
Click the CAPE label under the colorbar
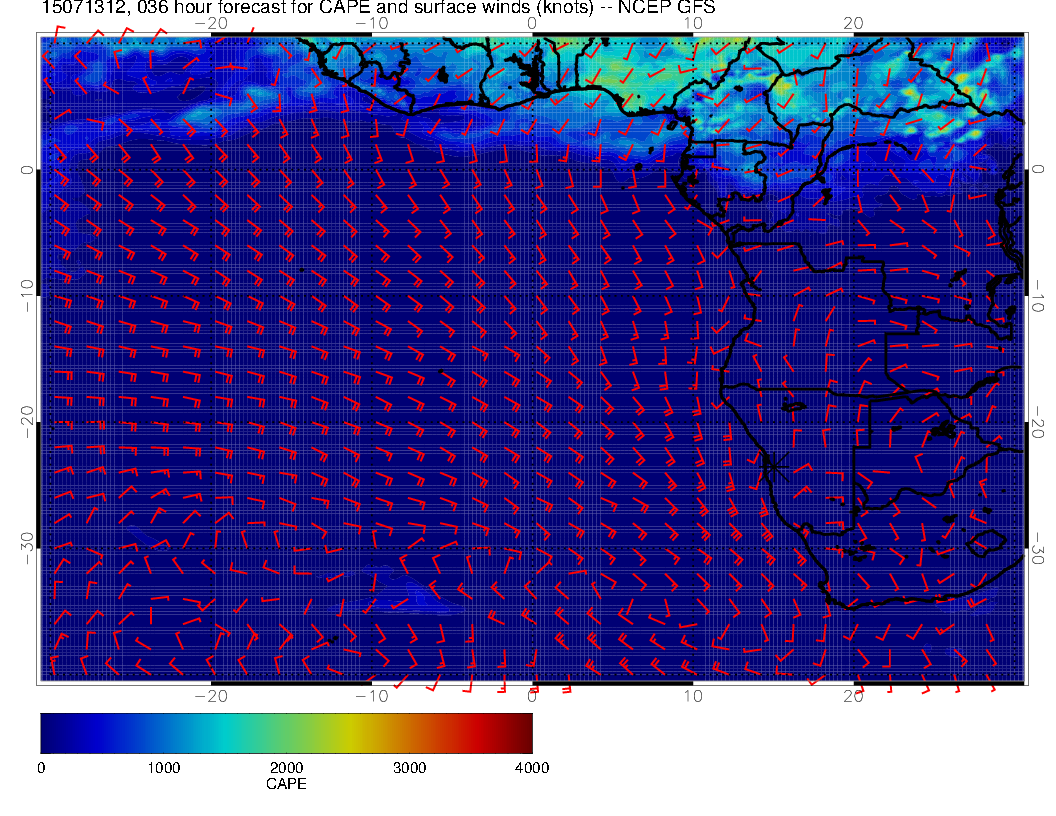286,784
